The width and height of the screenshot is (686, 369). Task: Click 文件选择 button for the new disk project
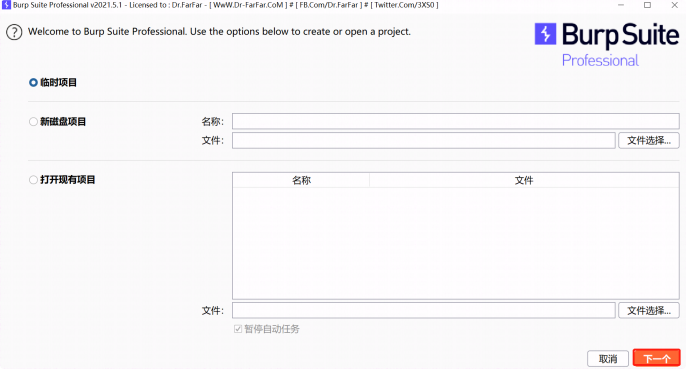pyautogui.click(x=649, y=141)
